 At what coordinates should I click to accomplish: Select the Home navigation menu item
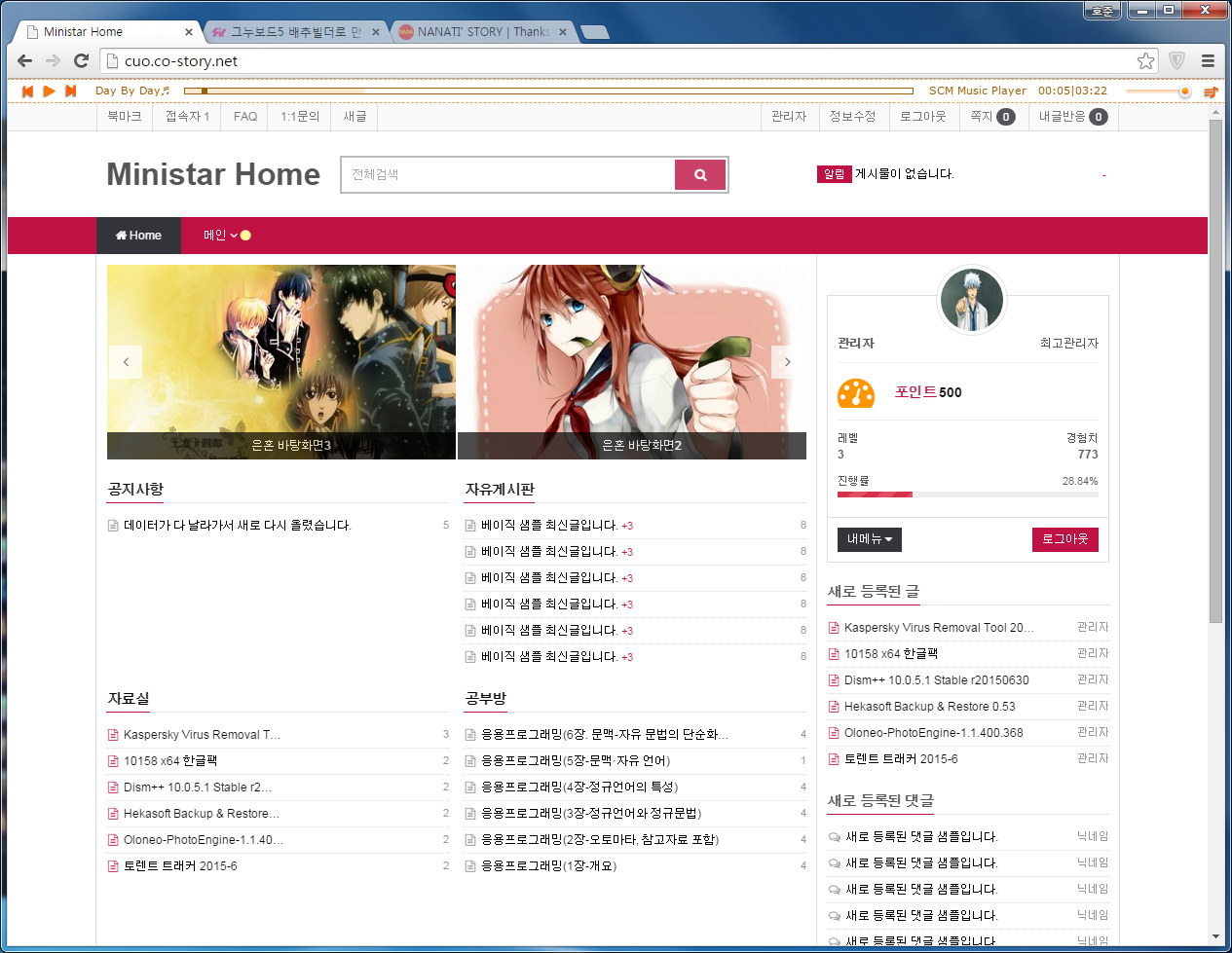pos(138,236)
